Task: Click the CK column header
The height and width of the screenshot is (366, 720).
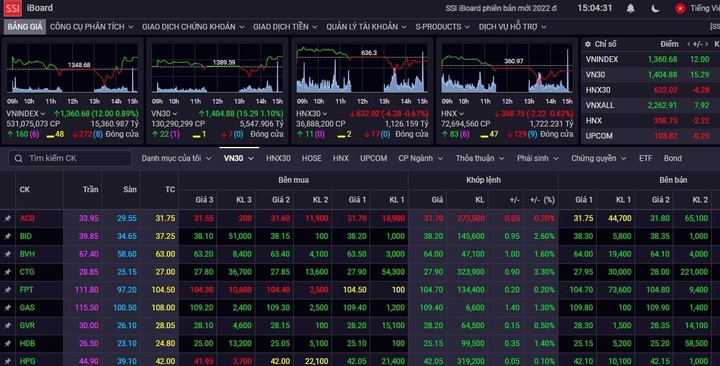Action: click(x=25, y=189)
